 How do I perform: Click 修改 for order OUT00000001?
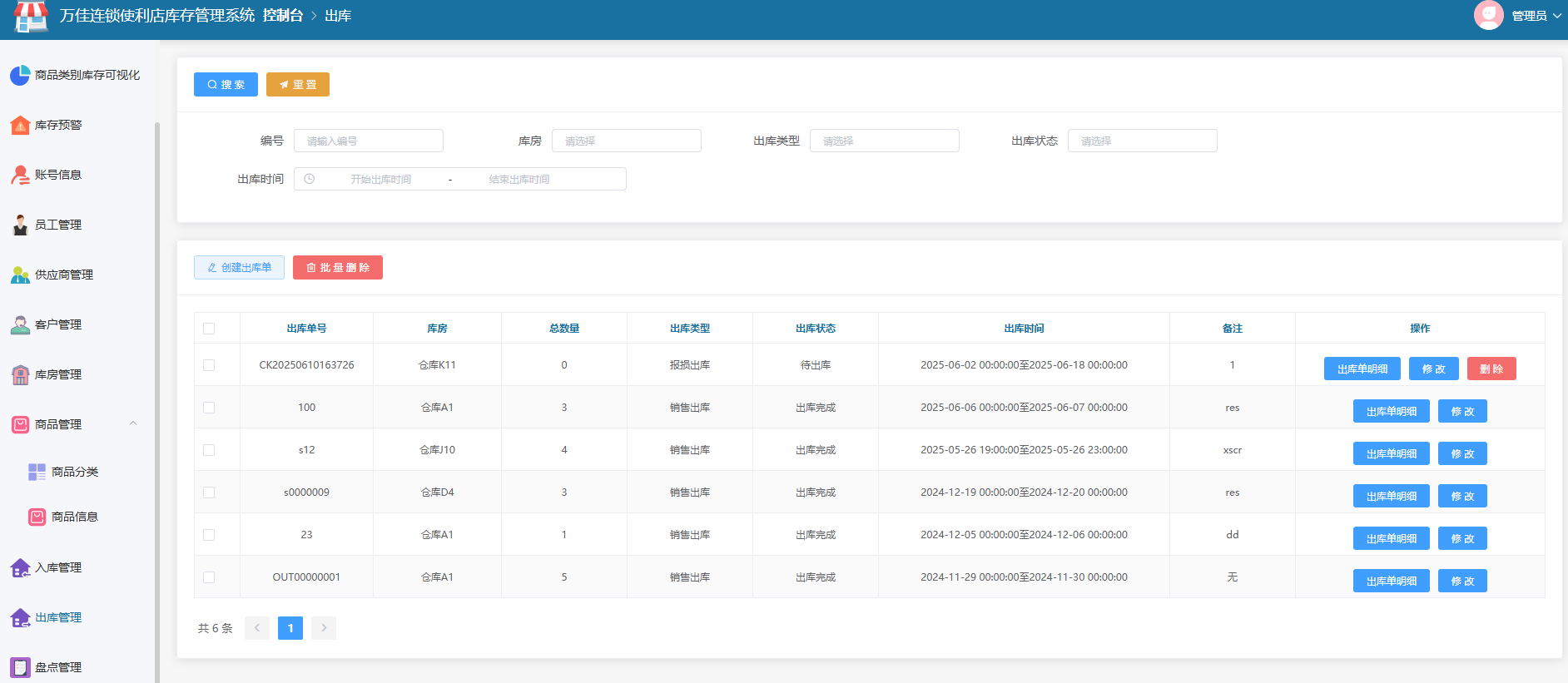[1463, 581]
